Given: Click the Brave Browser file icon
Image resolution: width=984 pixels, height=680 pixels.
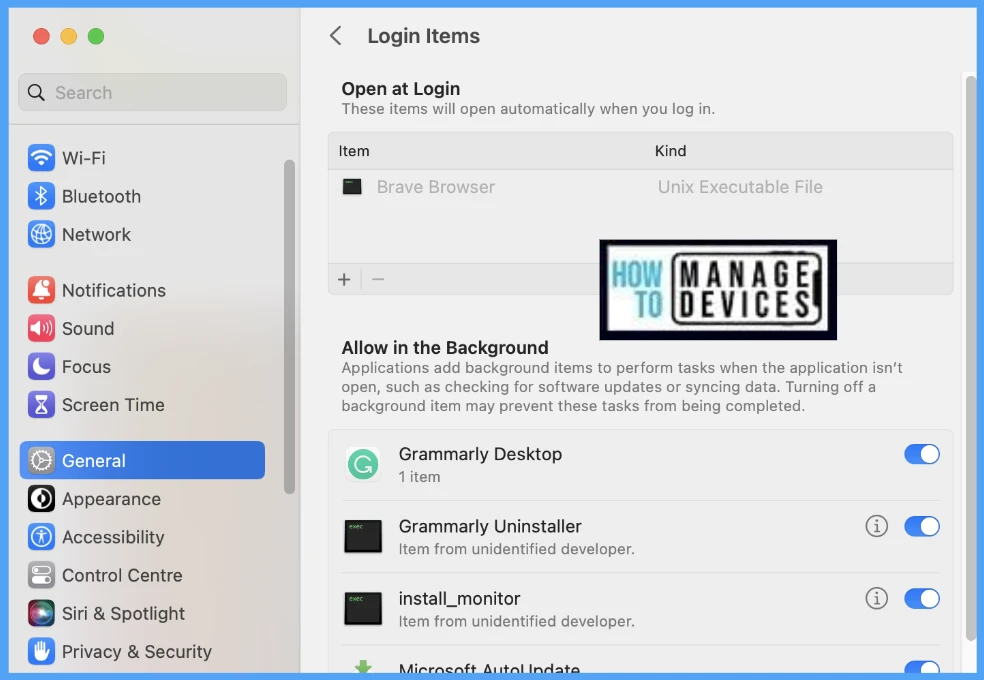Looking at the screenshot, I should click(352, 187).
